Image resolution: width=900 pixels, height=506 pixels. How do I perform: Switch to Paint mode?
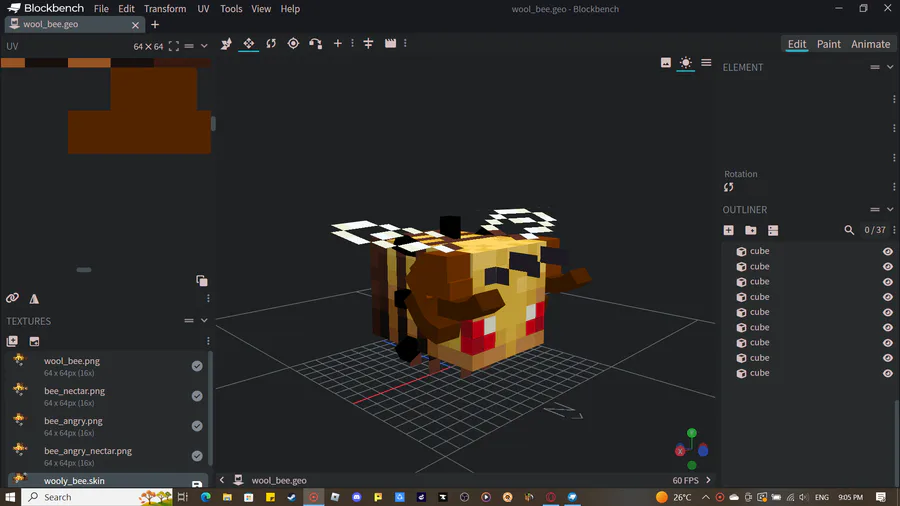(829, 44)
